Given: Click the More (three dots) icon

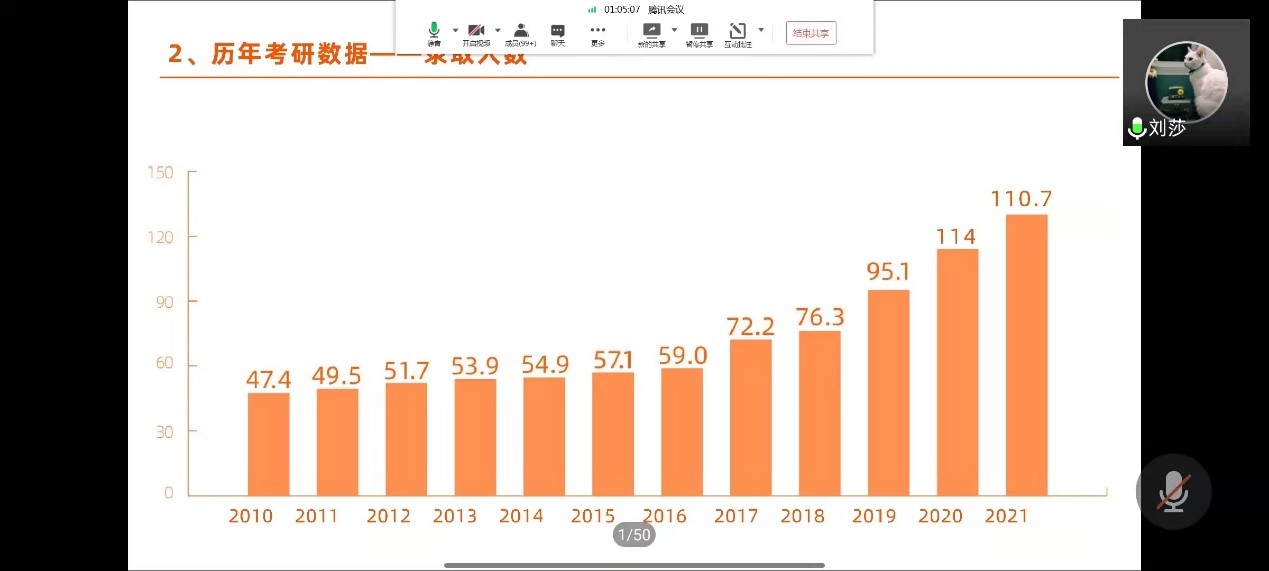Looking at the screenshot, I should [598, 32].
